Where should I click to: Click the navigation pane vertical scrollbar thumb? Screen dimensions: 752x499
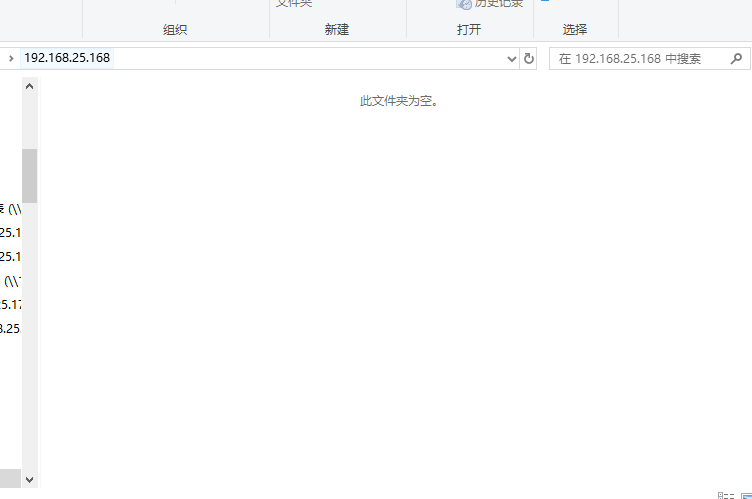pos(29,176)
